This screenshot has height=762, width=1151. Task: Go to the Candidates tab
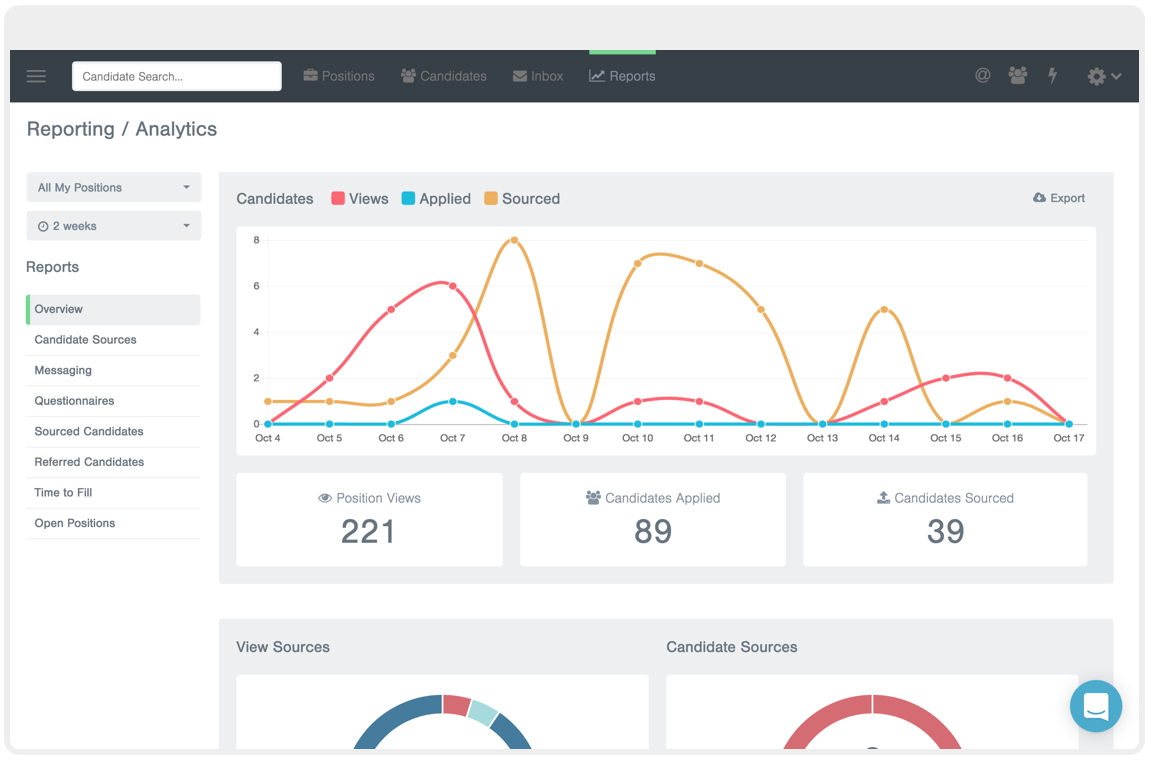pyautogui.click(x=444, y=76)
